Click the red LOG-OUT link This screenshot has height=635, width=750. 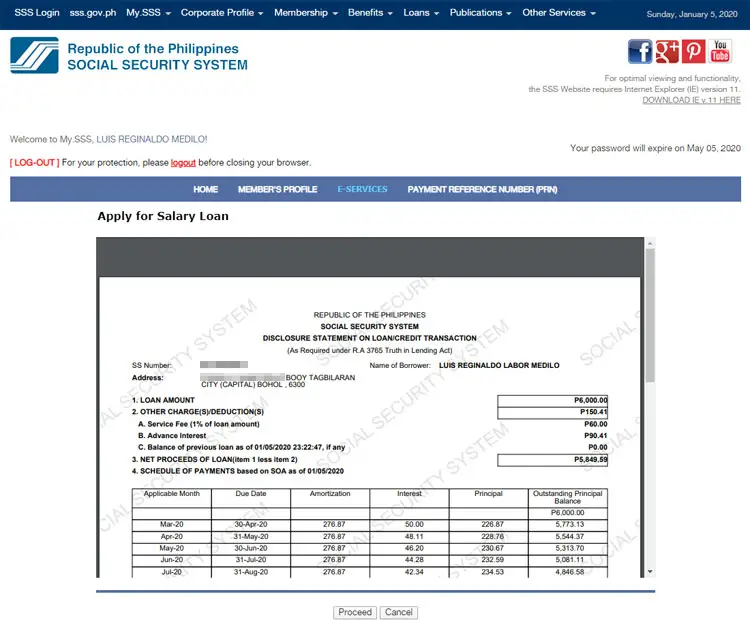pyautogui.click(x=34, y=163)
